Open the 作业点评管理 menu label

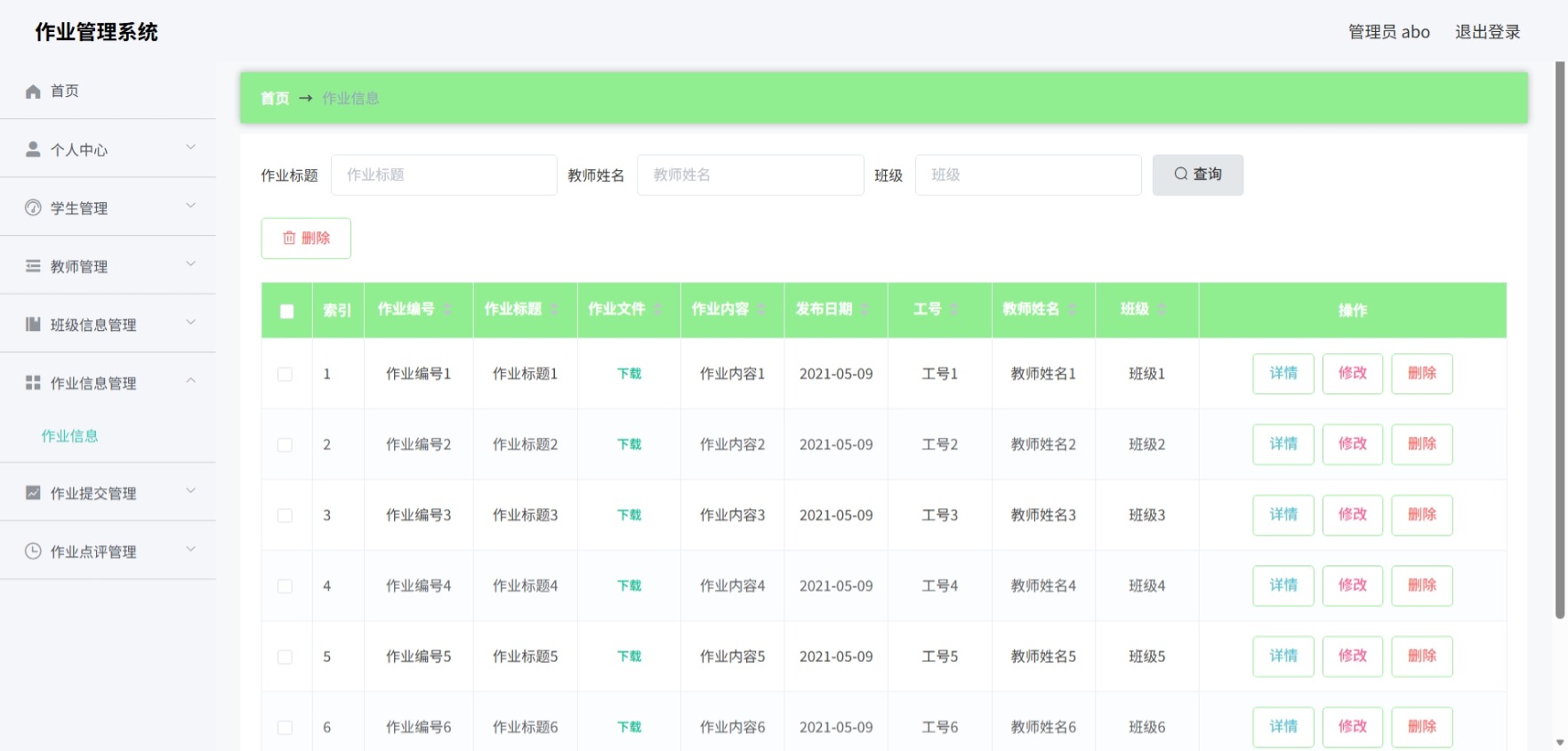click(x=93, y=552)
